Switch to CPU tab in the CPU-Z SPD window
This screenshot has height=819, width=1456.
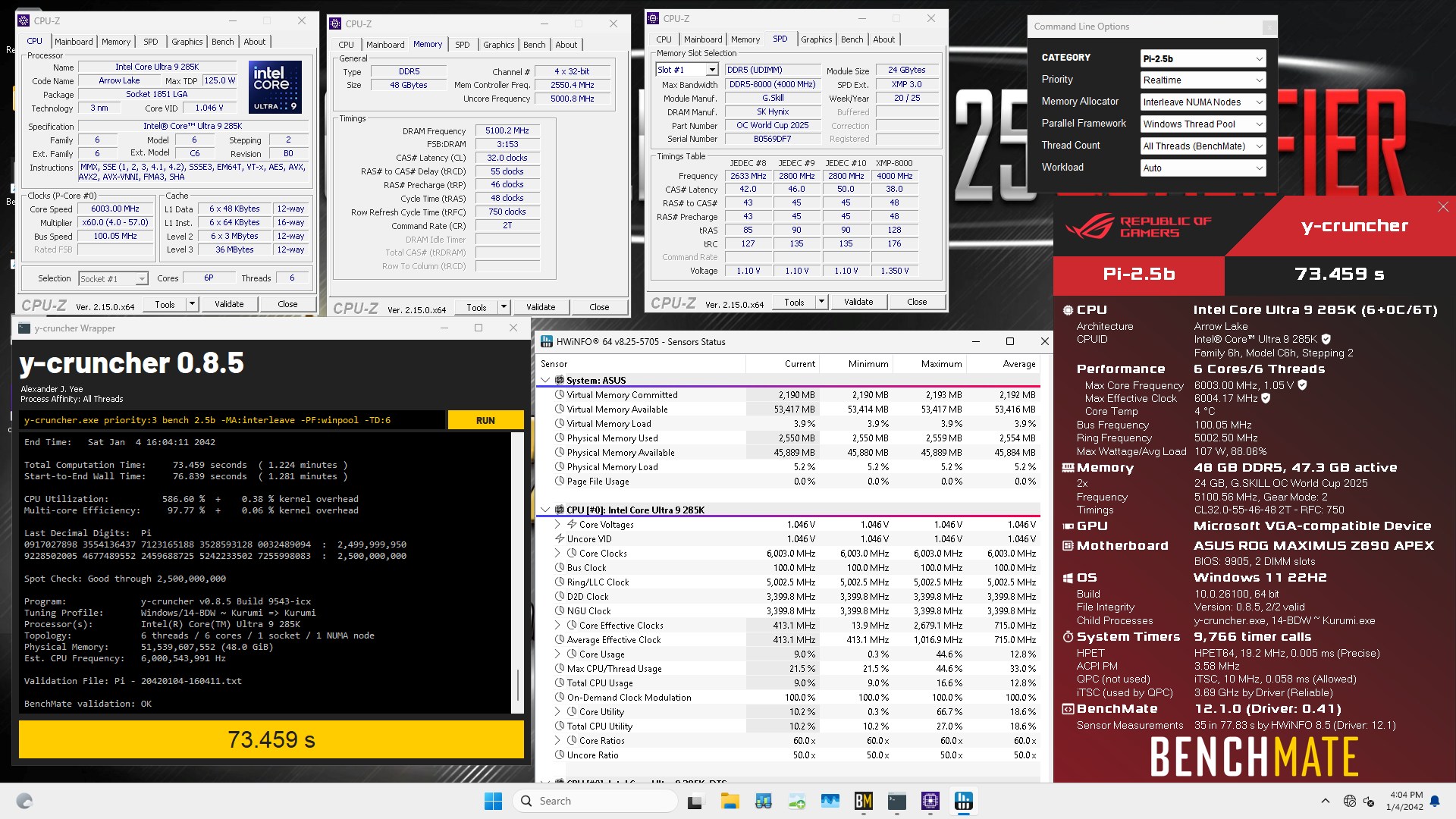pos(664,39)
